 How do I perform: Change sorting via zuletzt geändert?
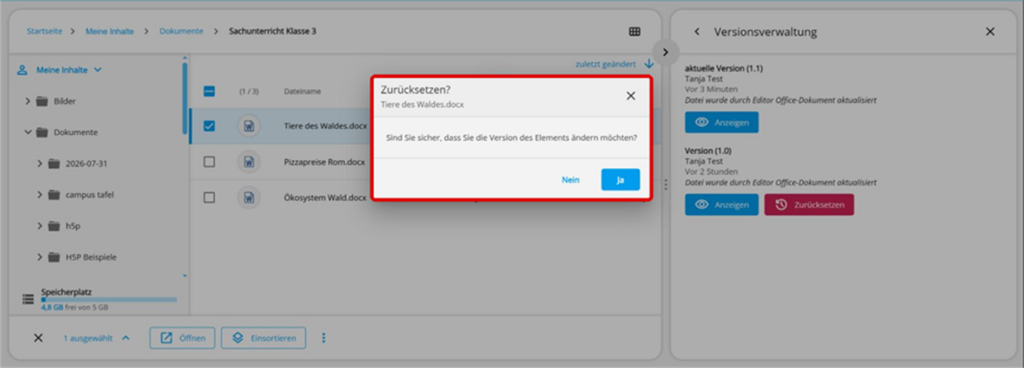(x=605, y=64)
